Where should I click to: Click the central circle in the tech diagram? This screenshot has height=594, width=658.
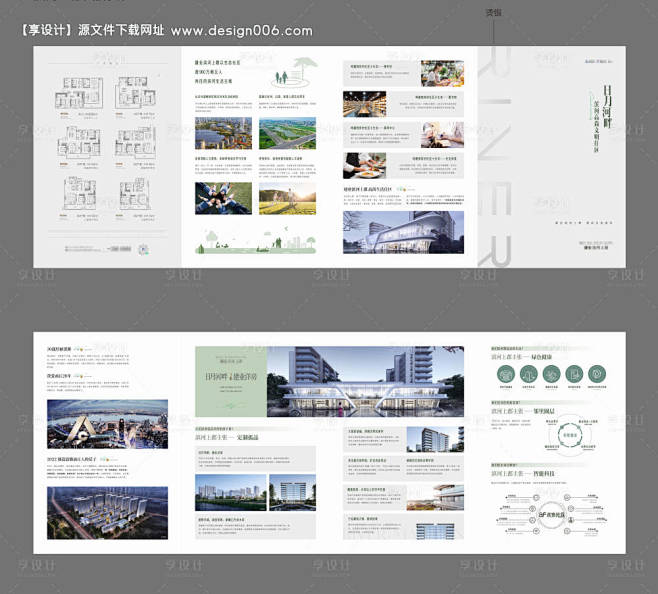click(551, 514)
